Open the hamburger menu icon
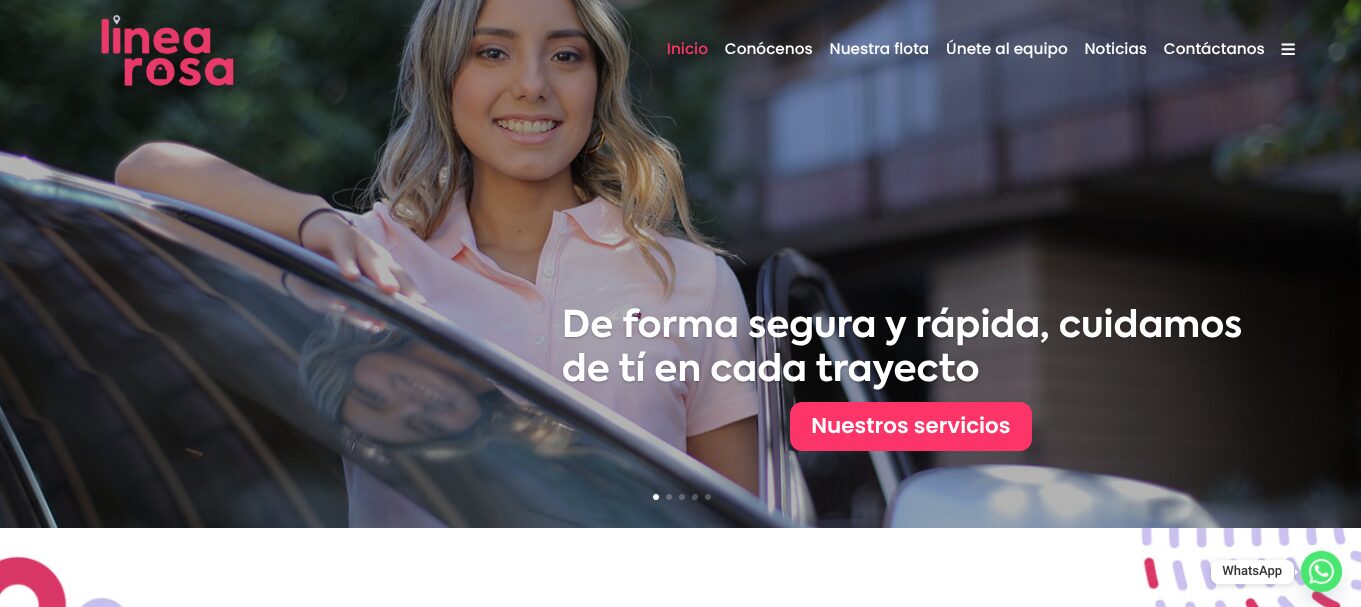The image size is (1361, 607). 1288,49
